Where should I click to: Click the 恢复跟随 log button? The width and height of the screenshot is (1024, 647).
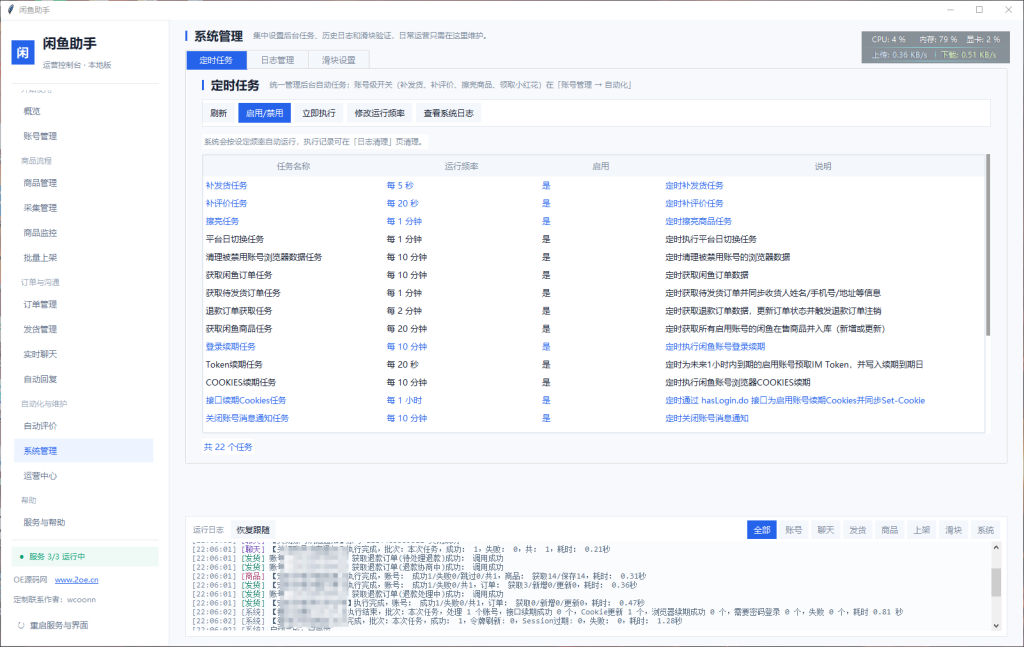click(x=253, y=530)
